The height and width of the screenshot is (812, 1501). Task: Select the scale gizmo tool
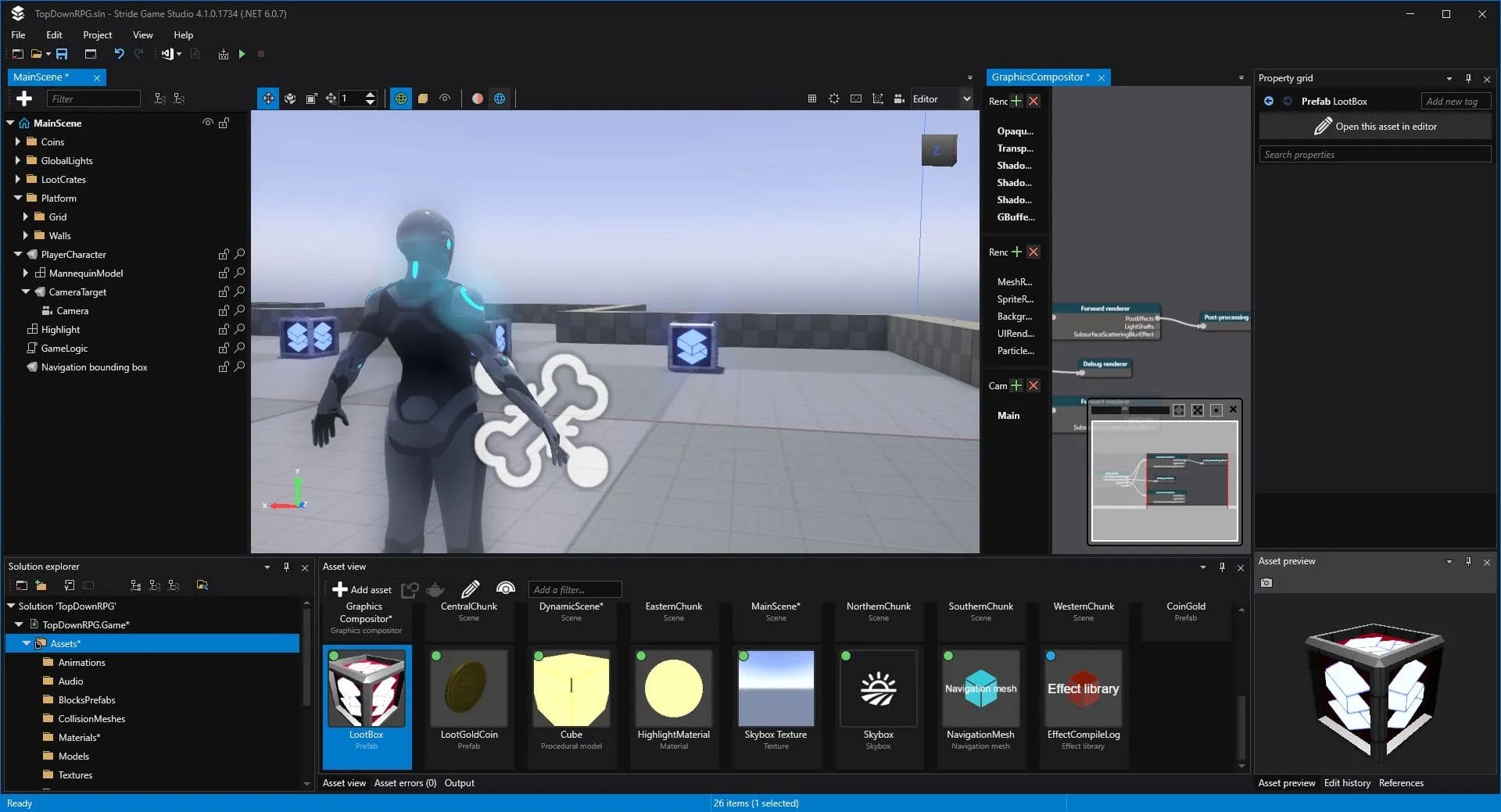point(311,98)
